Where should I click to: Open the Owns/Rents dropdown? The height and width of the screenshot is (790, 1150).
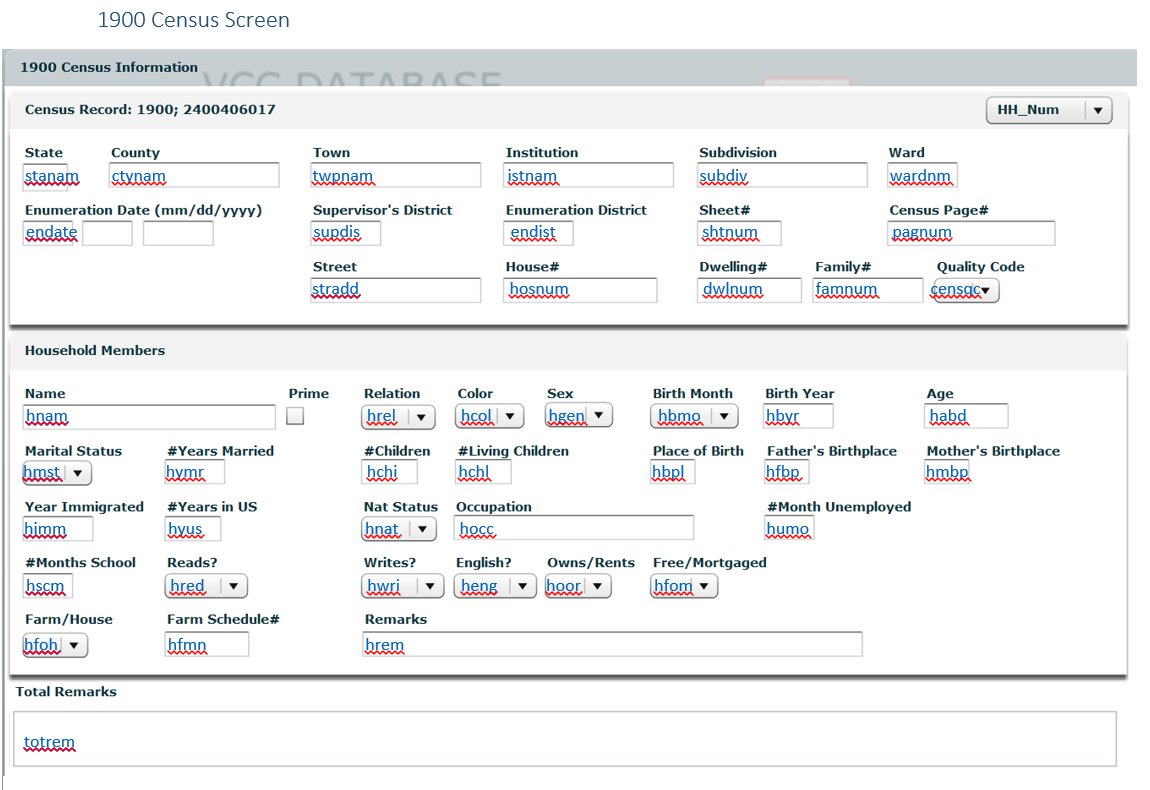(578, 587)
